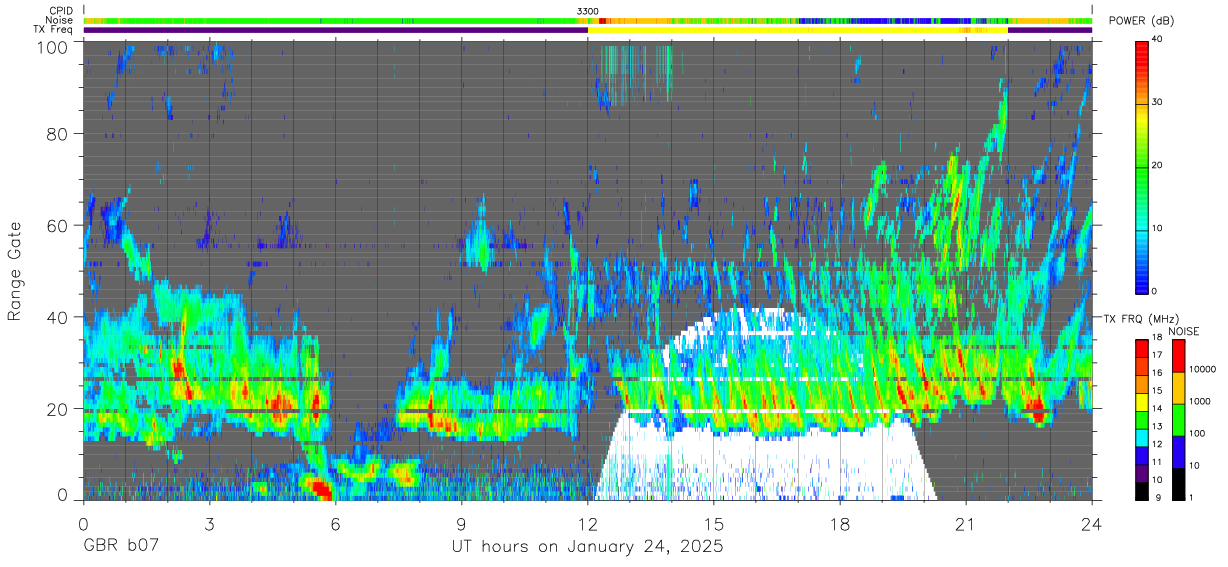Click the 3 hour tick on UT axis
This screenshot has height=567, width=1228.
[210, 523]
